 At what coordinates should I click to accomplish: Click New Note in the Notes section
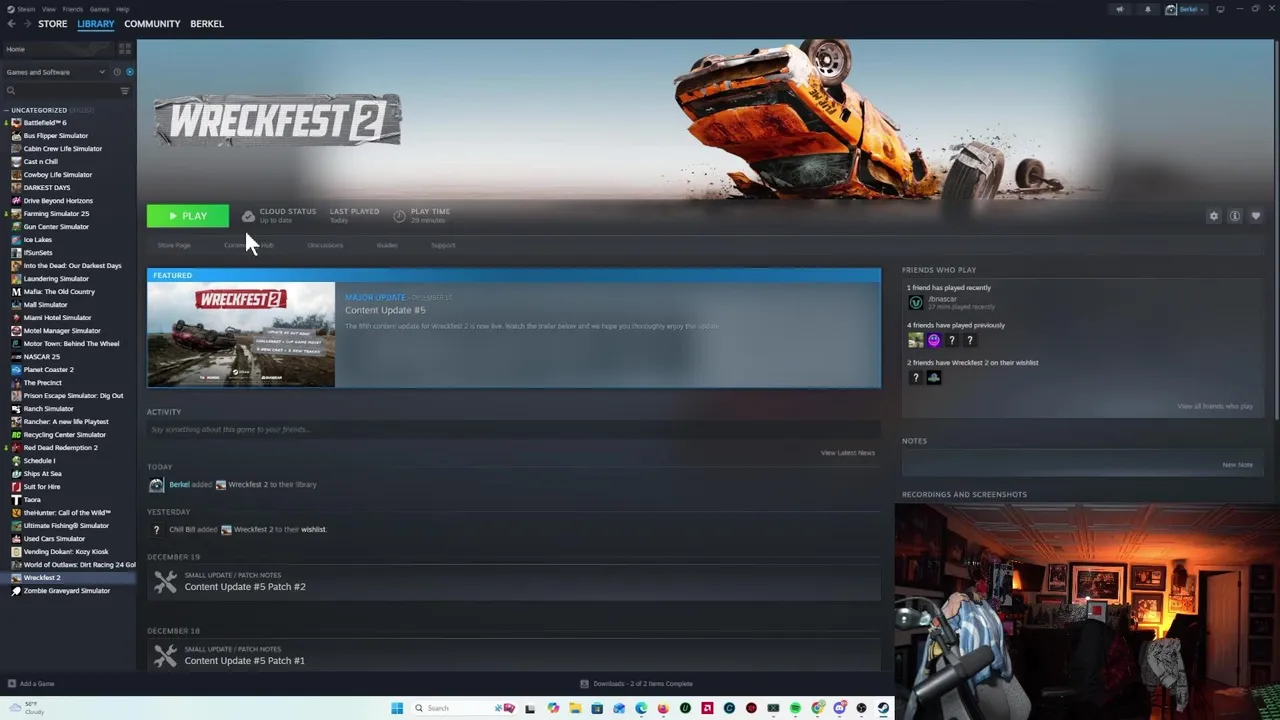point(1237,465)
